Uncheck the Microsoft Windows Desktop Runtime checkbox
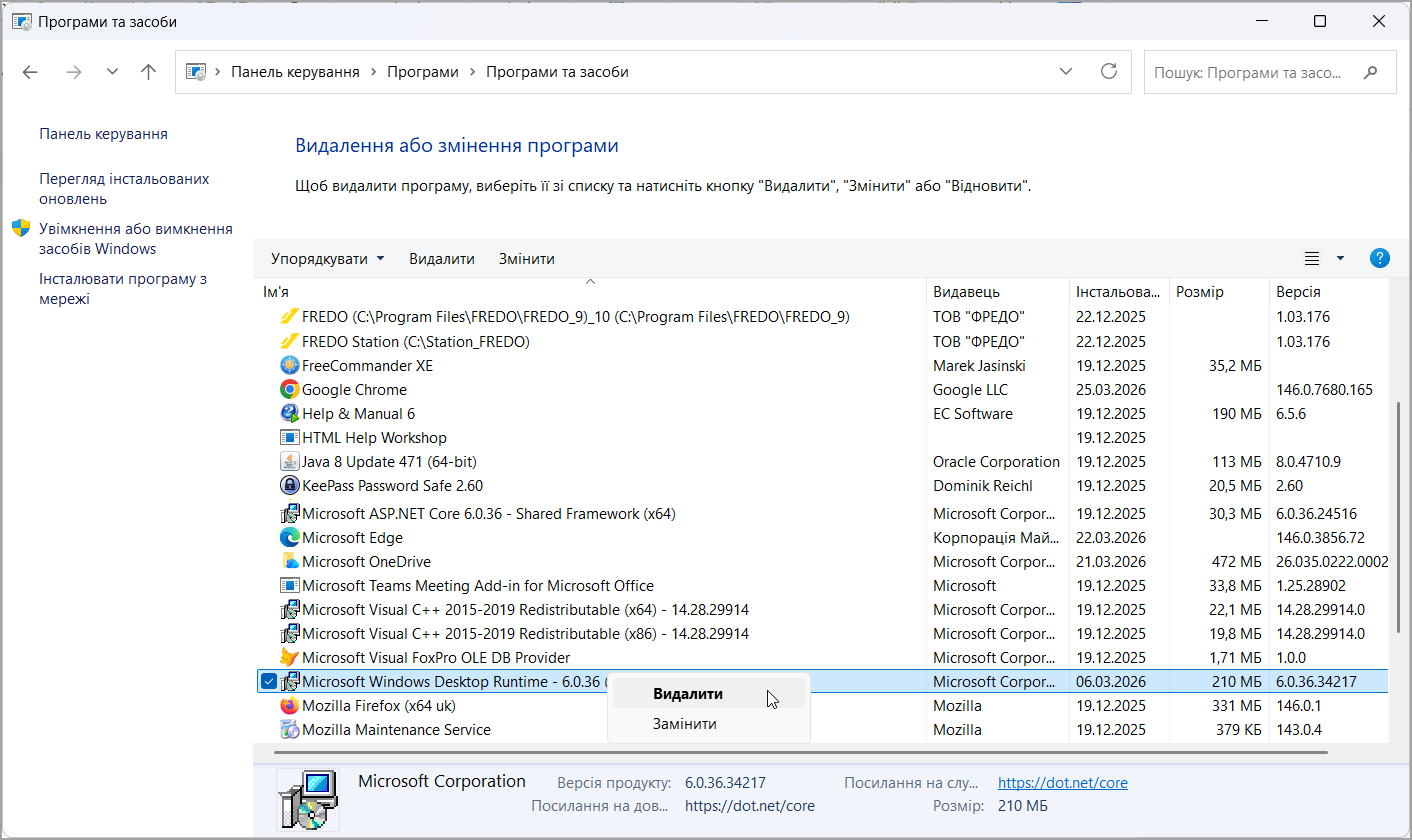Image resolution: width=1412 pixels, height=840 pixels. [268, 682]
